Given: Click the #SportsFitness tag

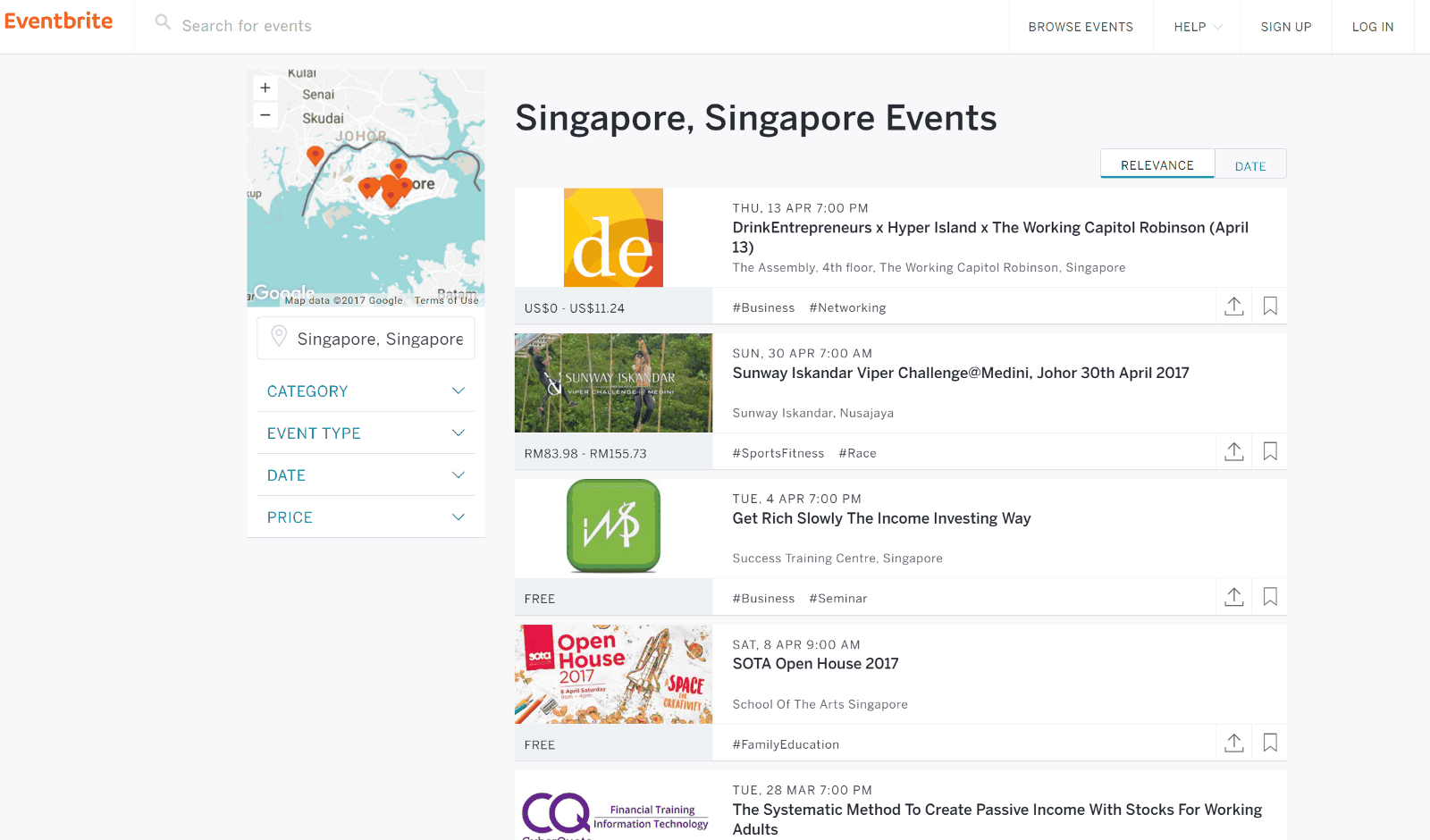Looking at the screenshot, I should click(x=778, y=454).
